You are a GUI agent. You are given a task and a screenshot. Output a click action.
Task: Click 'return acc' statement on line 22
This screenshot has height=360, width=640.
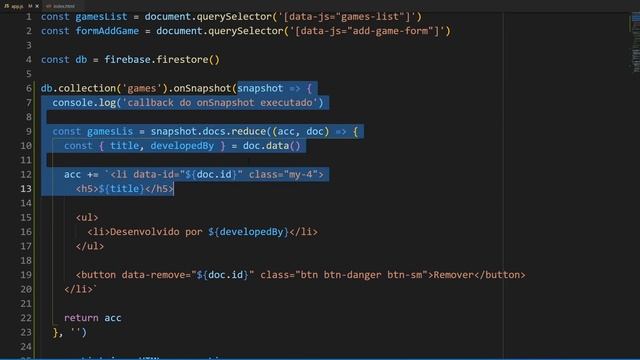click(93, 318)
